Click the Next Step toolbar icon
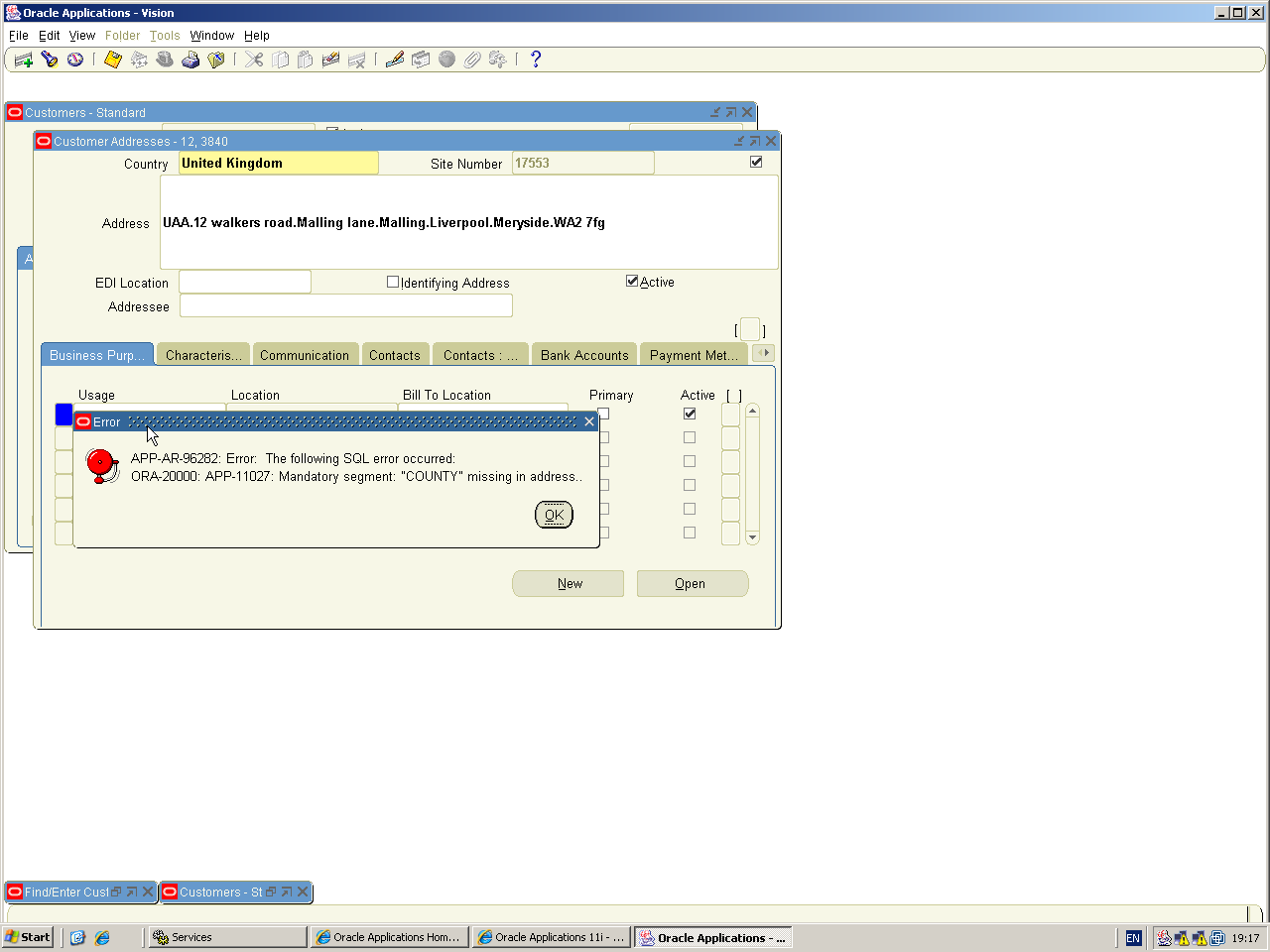The image size is (1270, 952). pos(139,59)
